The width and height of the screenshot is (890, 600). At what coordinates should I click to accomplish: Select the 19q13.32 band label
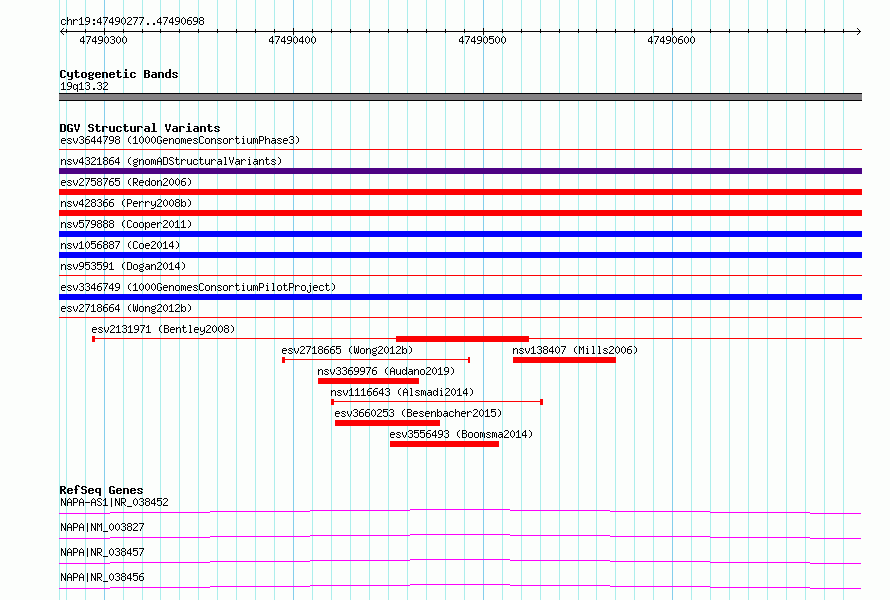click(x=84, y=86)
